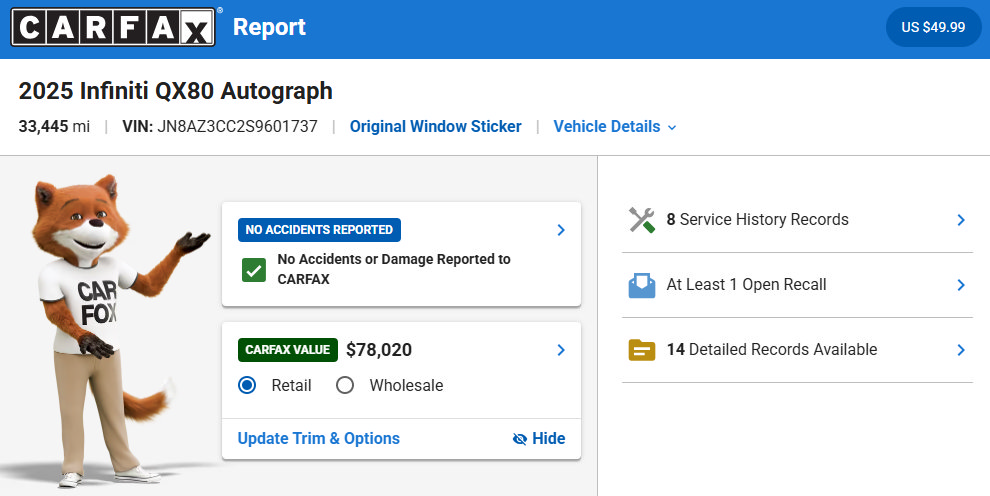Open 14 Detailed Records Available
This screenshot has width=990, height=496.
(x=797, y=350)
